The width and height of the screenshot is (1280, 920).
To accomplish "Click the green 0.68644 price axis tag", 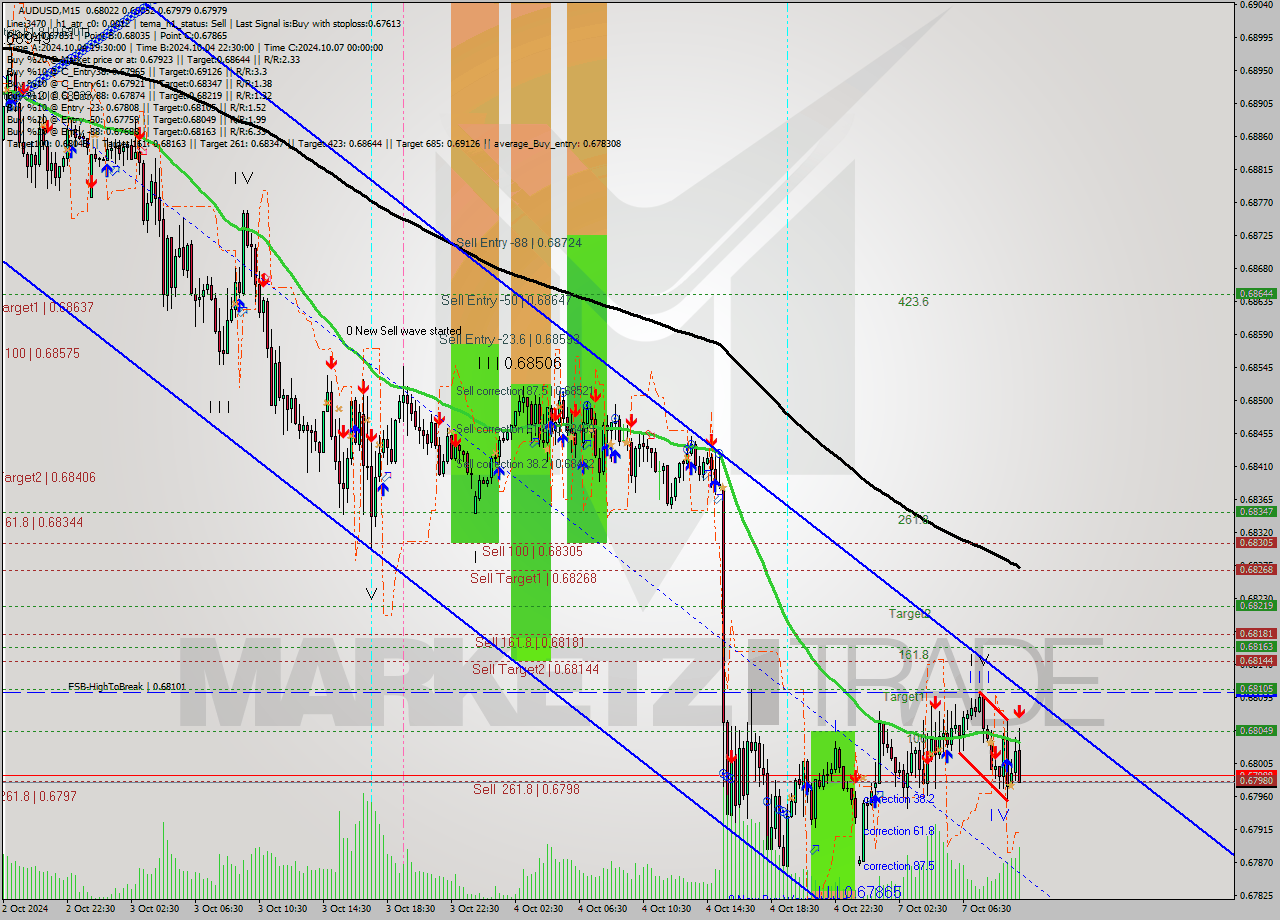I will tap(1256, 294).
